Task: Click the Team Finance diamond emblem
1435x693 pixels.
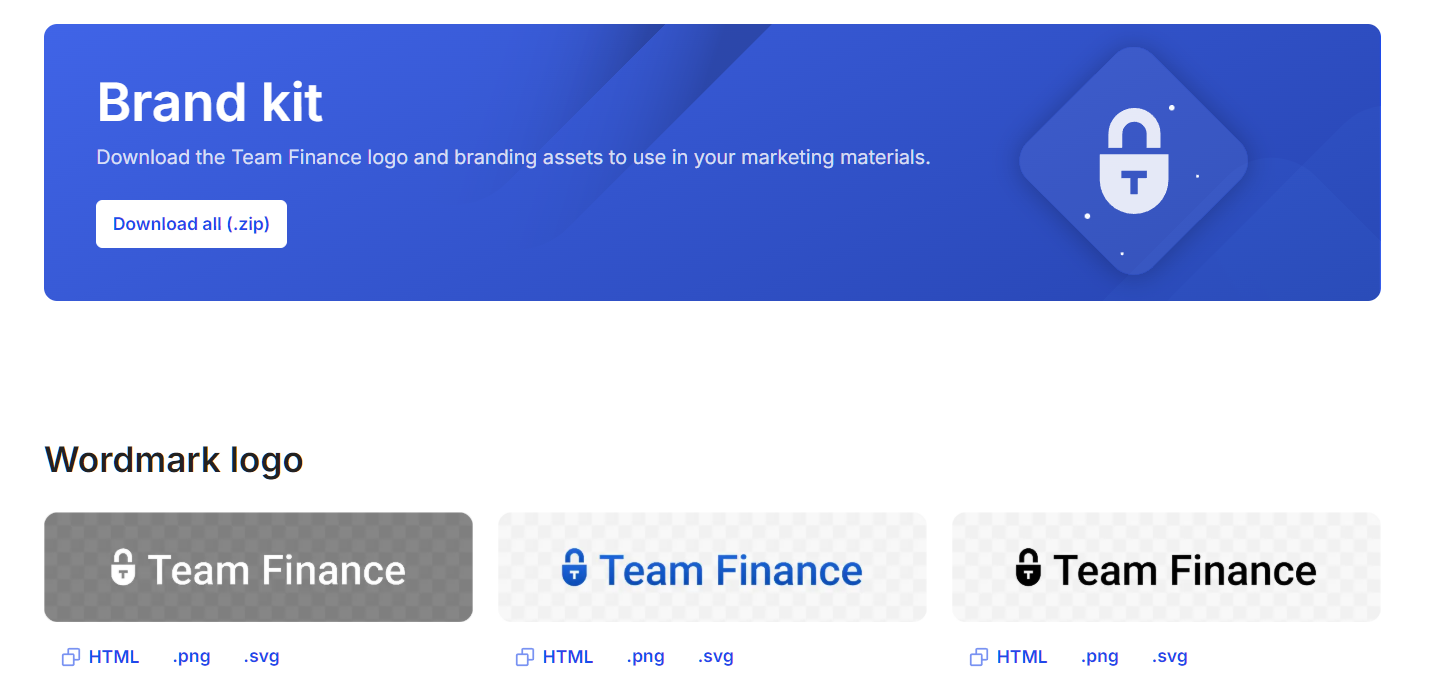Action: pos(1133,160)
